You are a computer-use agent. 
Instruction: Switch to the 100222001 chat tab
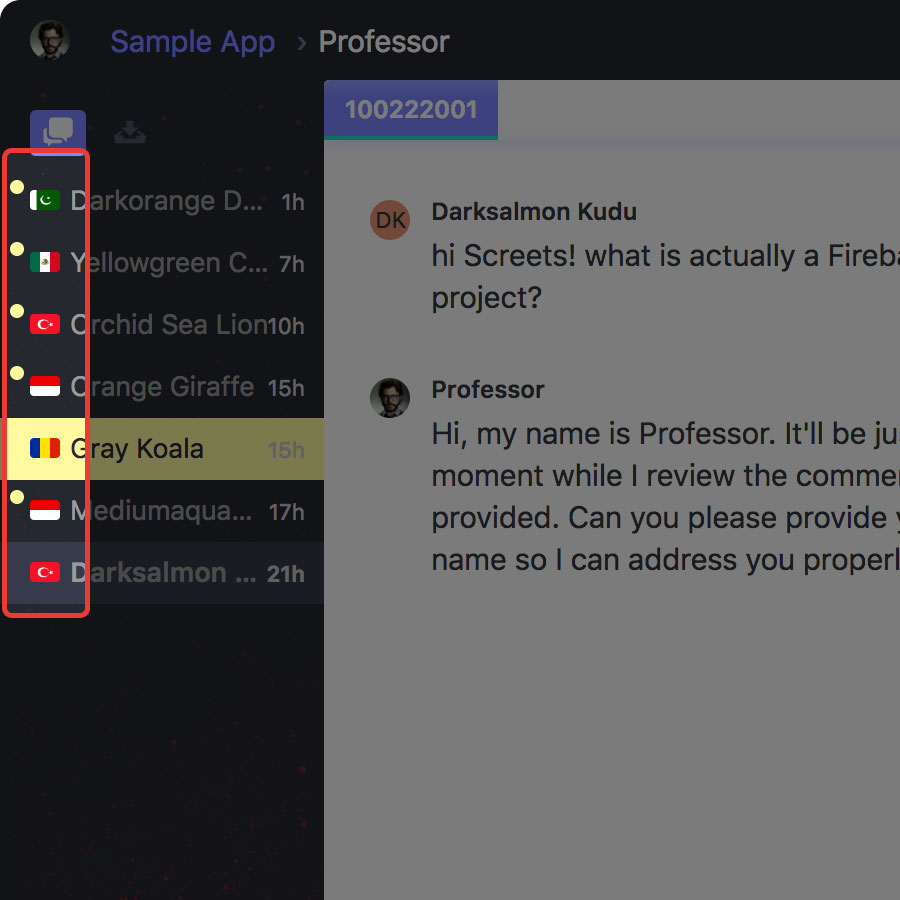[x=411, y=110]
